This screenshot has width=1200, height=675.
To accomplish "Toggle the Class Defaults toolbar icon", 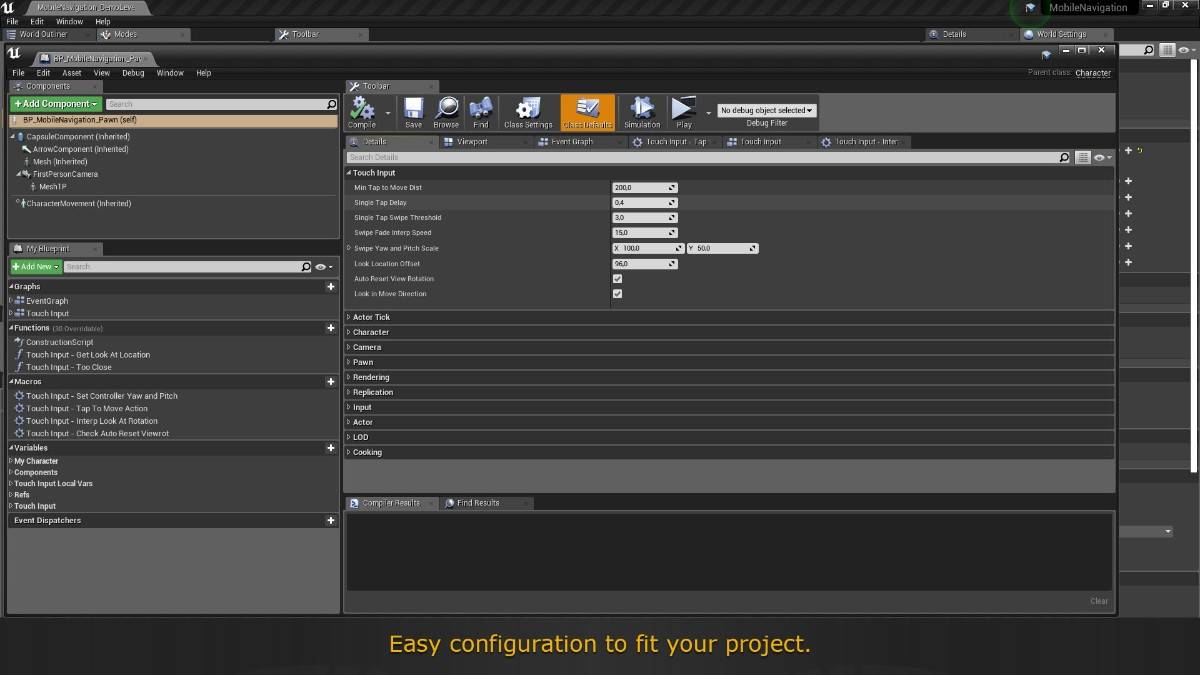I will click(588, 112).
